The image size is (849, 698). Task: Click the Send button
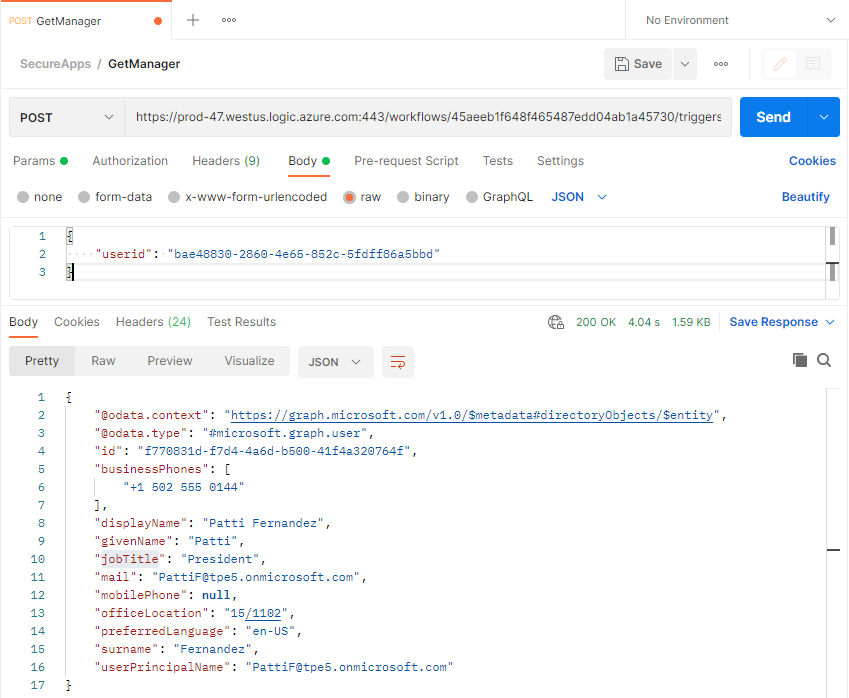[x=773, y=117]
